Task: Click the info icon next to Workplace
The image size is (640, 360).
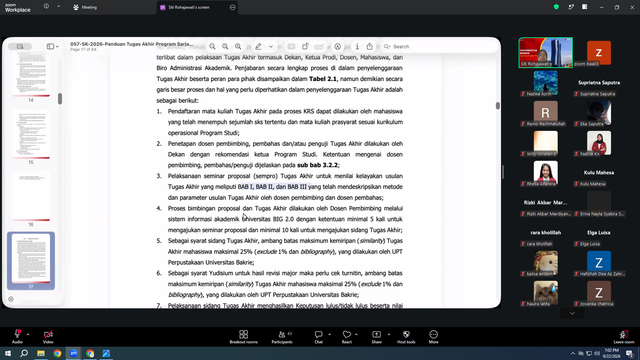Action: click(46, 7)
